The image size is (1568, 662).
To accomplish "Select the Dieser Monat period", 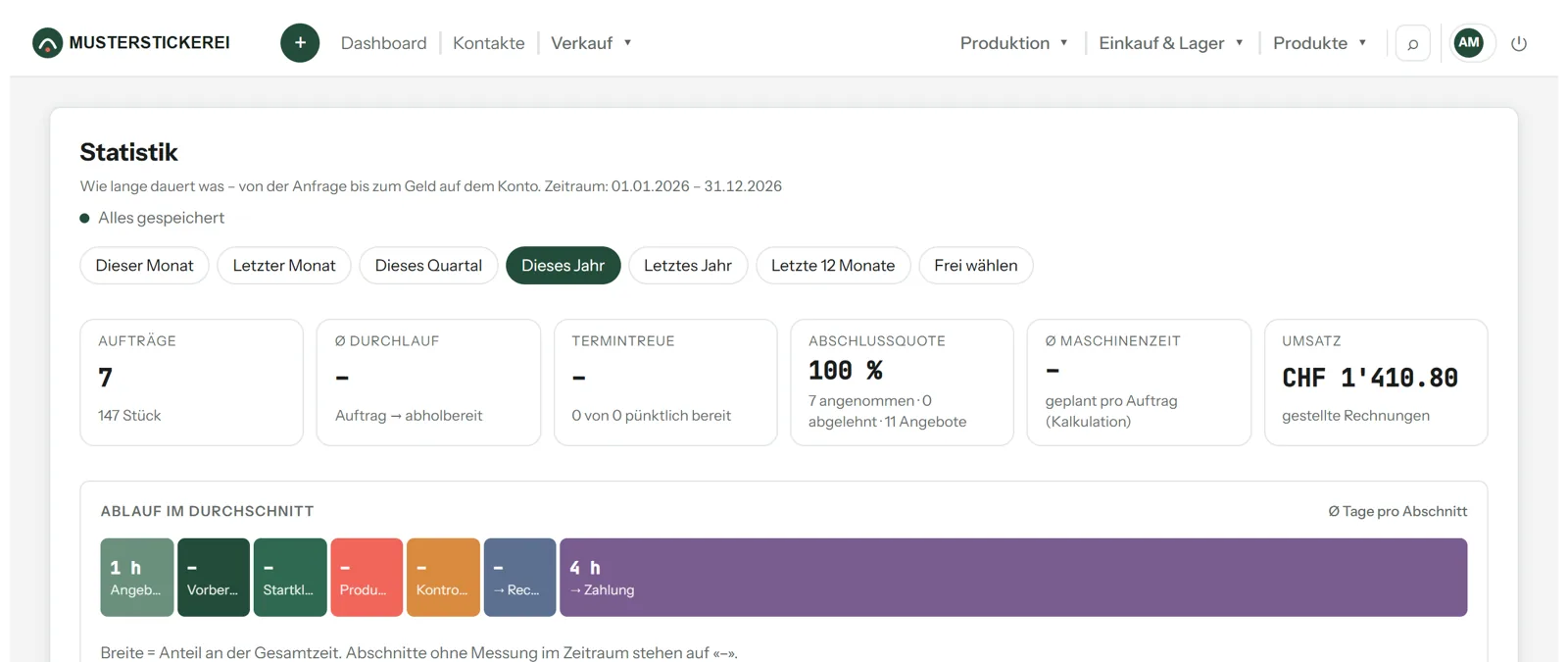I will tap(144, 266).
